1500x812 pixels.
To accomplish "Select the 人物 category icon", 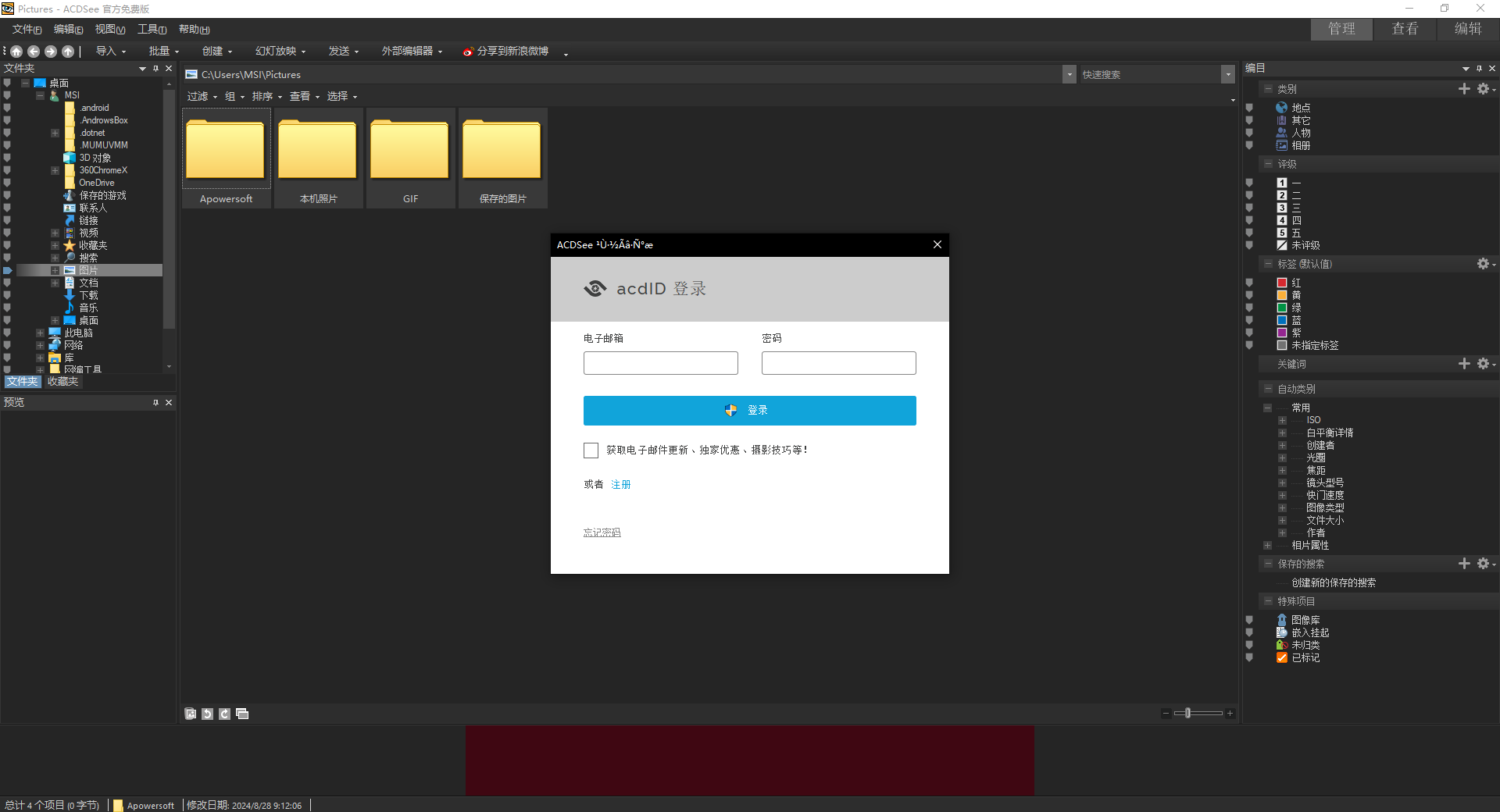I will (x=1281, y=133).
